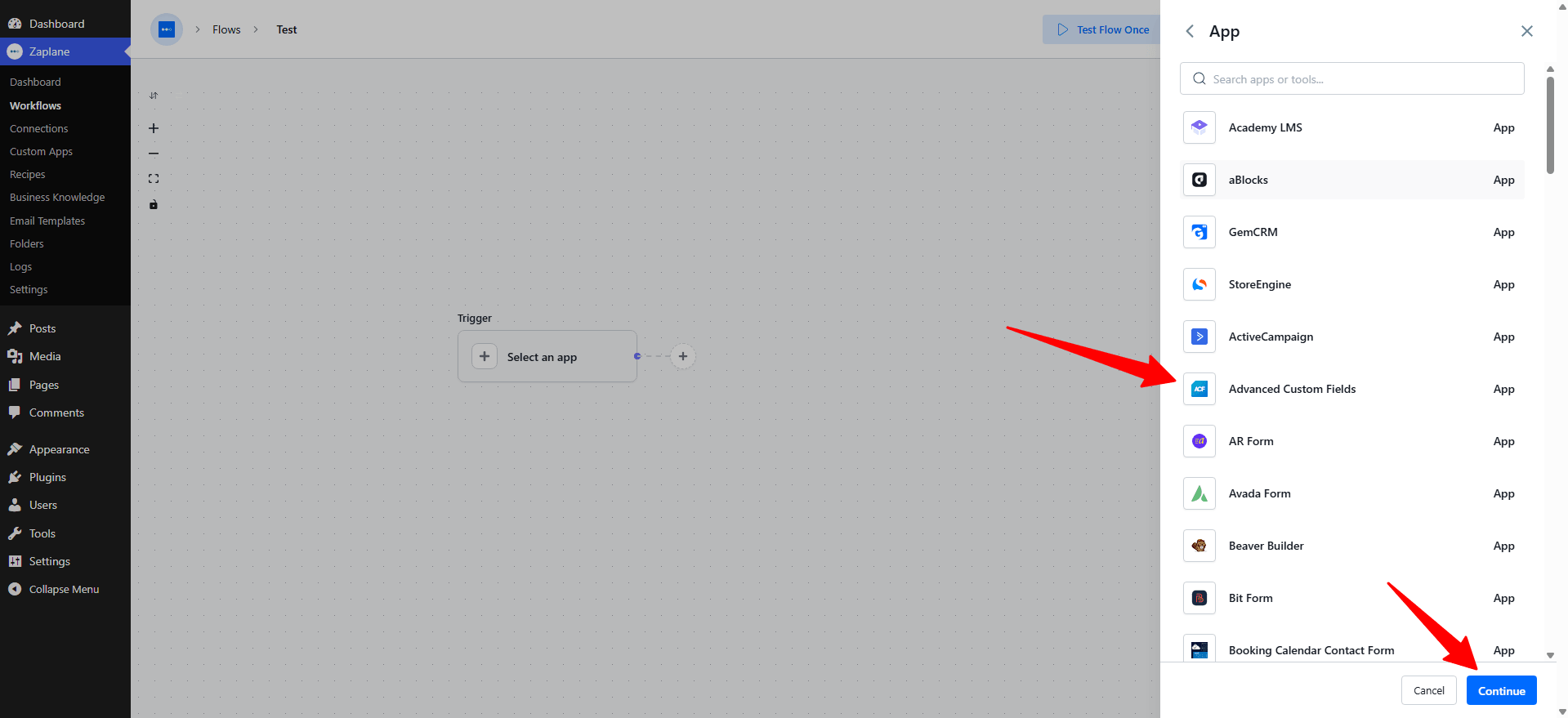The height and width of the screenshot is (718, 1568).
Task: Click the Beaver Builder app icon
Action: (1199, 546)
